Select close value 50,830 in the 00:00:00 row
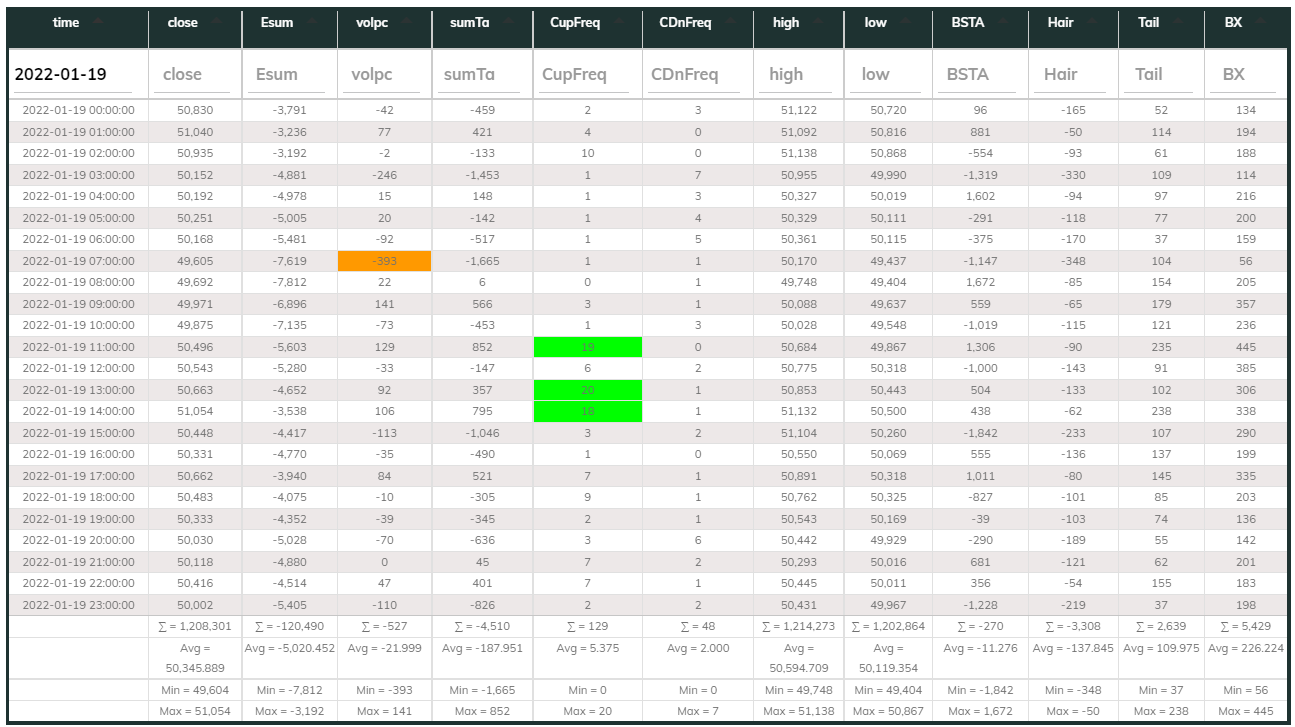The width and height of the screenshot is (1295, 727). click(195, 110)
